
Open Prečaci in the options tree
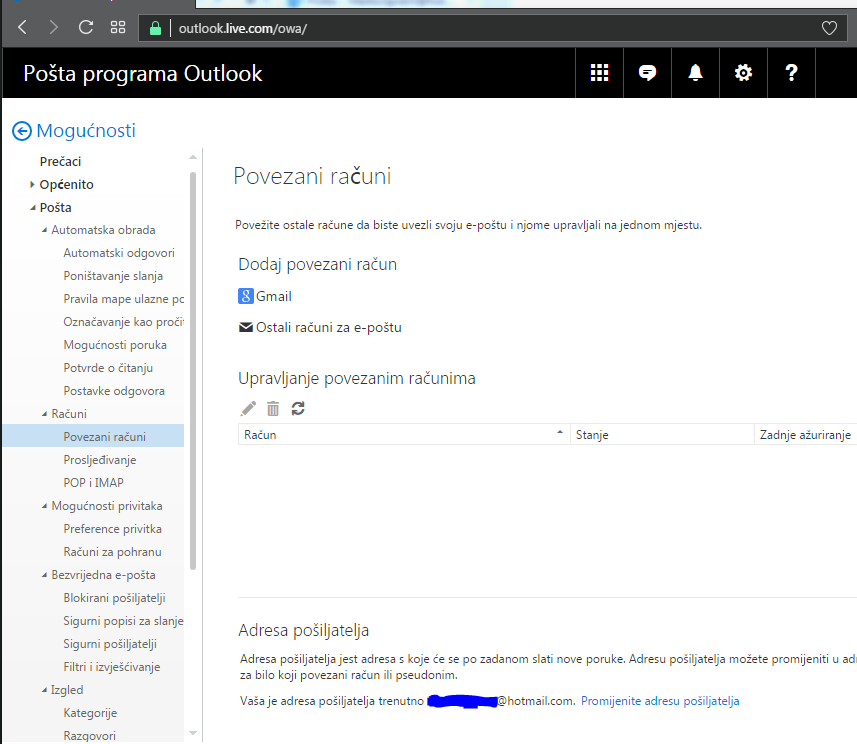pos(60,162)
